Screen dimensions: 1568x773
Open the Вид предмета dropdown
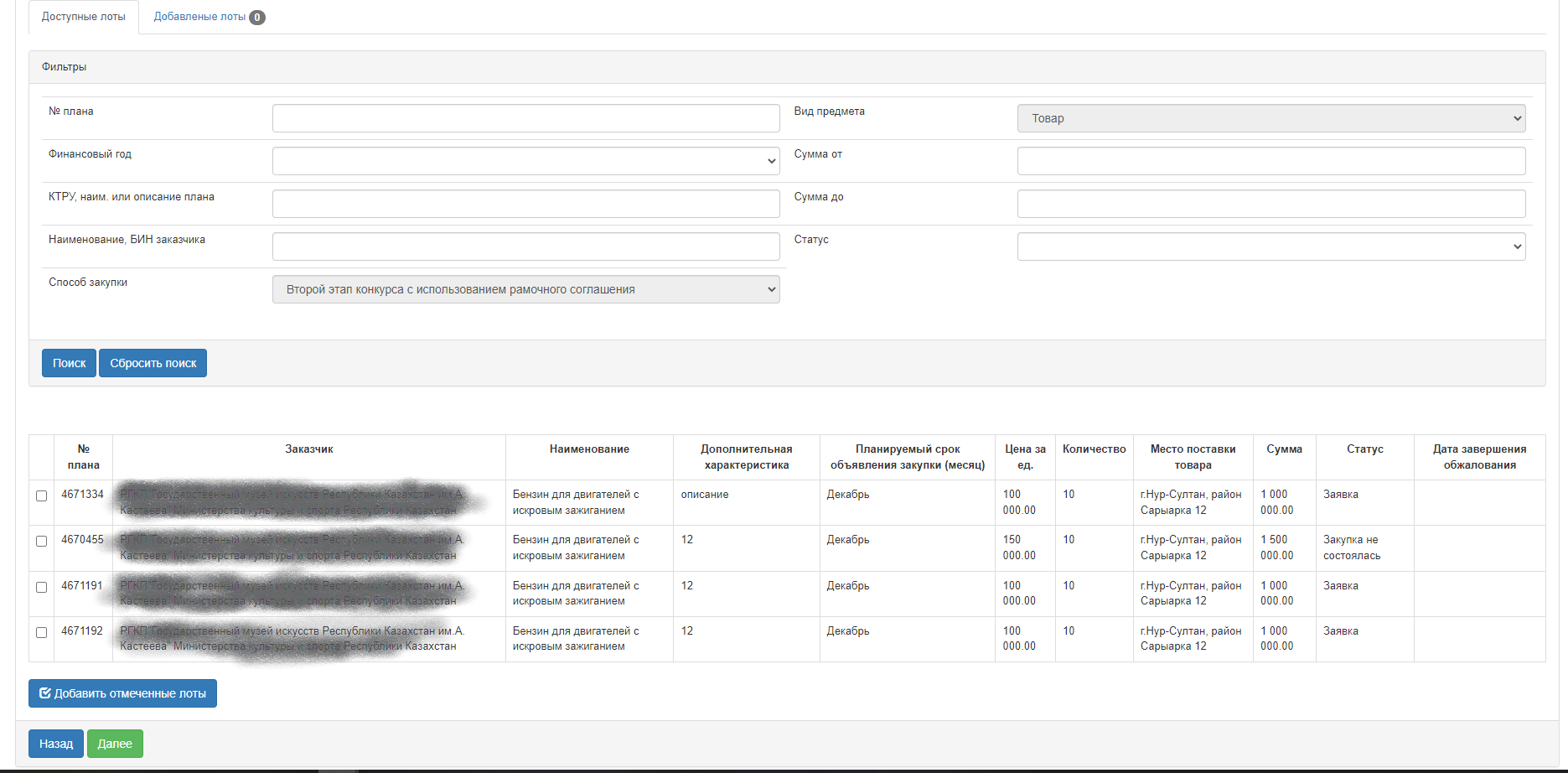coord(1271,118)
